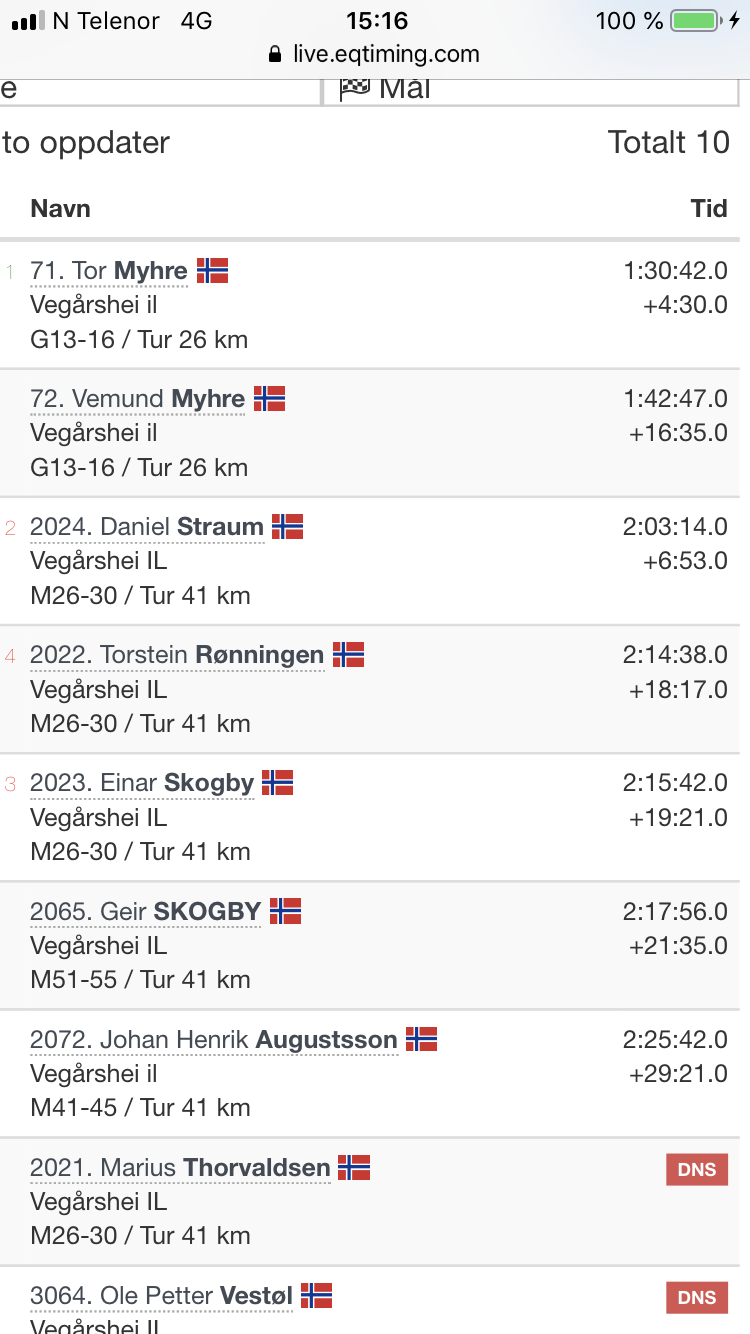The width and height of the screenshot is (750, 1334).
Task: Open Tor Myhre's participant details
Action: coord(109,271)
